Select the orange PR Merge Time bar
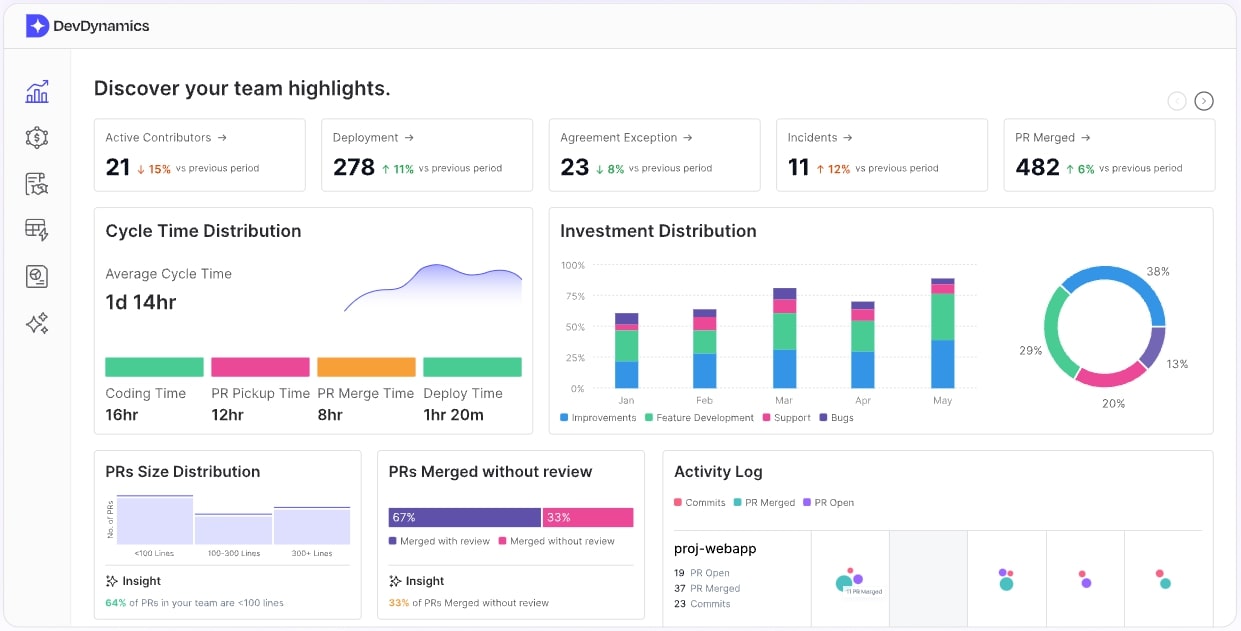 (x=366, y=367)
